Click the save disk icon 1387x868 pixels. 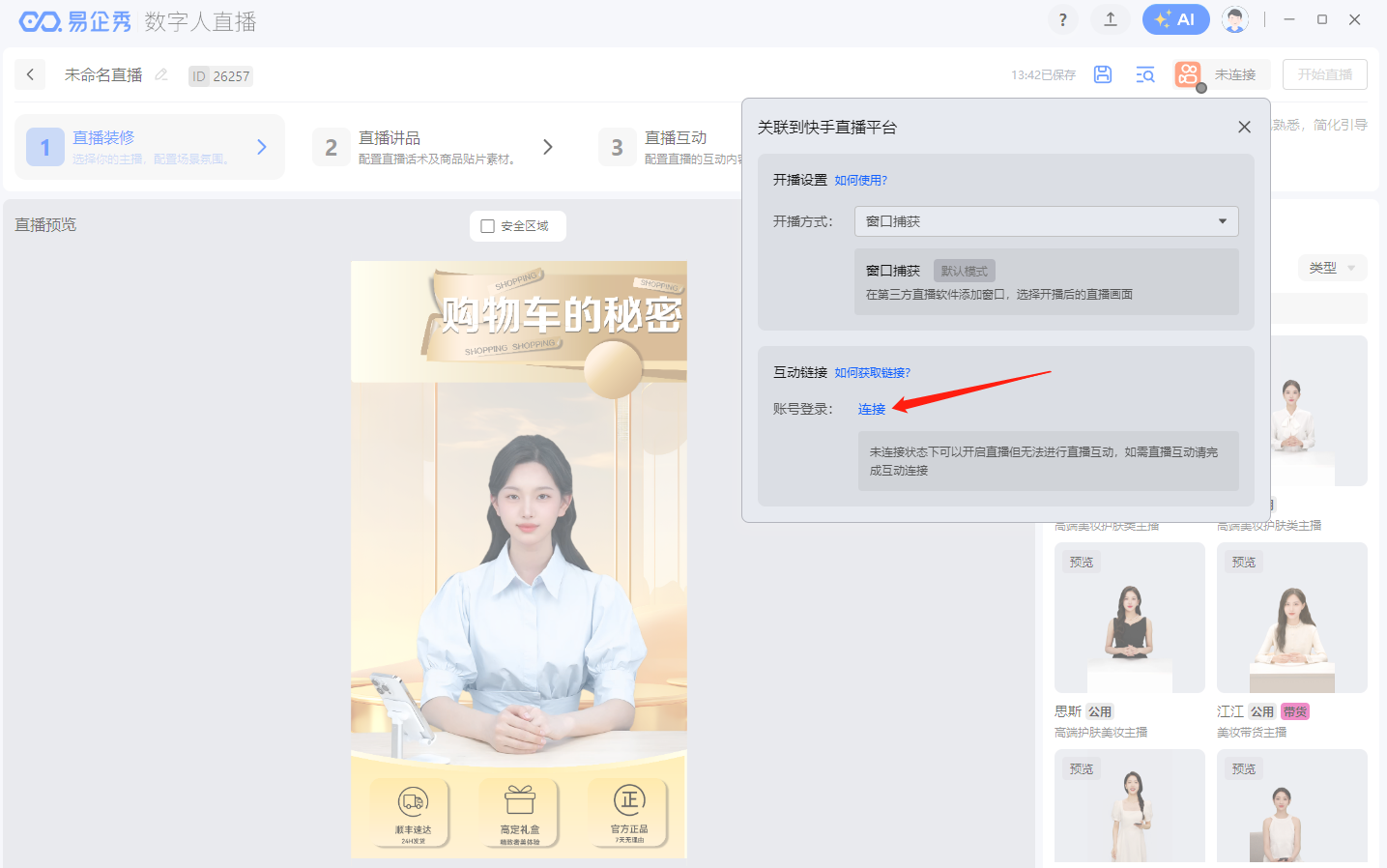coord(1103,74)
